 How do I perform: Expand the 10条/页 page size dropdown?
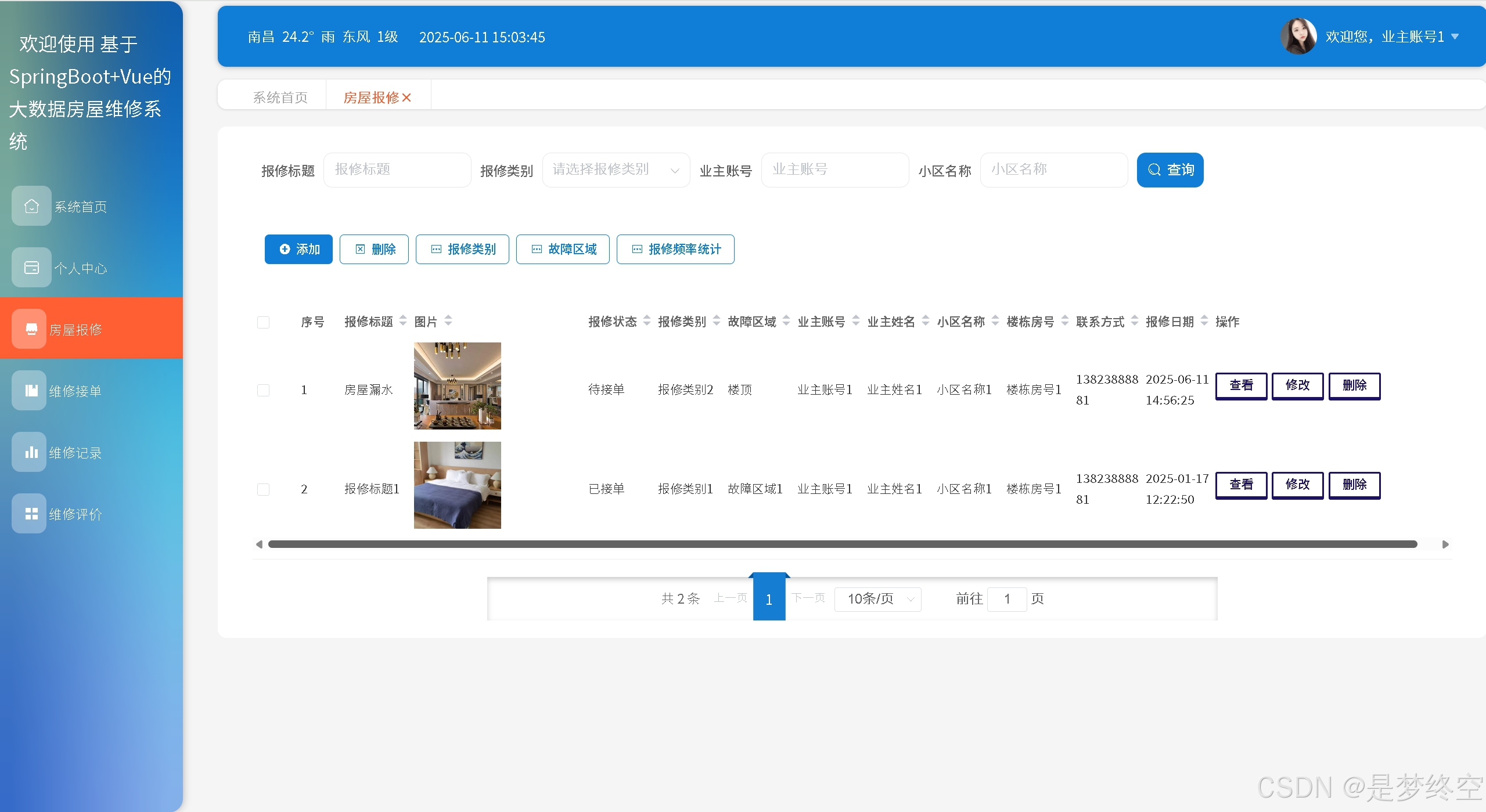[x=877, y=599]
